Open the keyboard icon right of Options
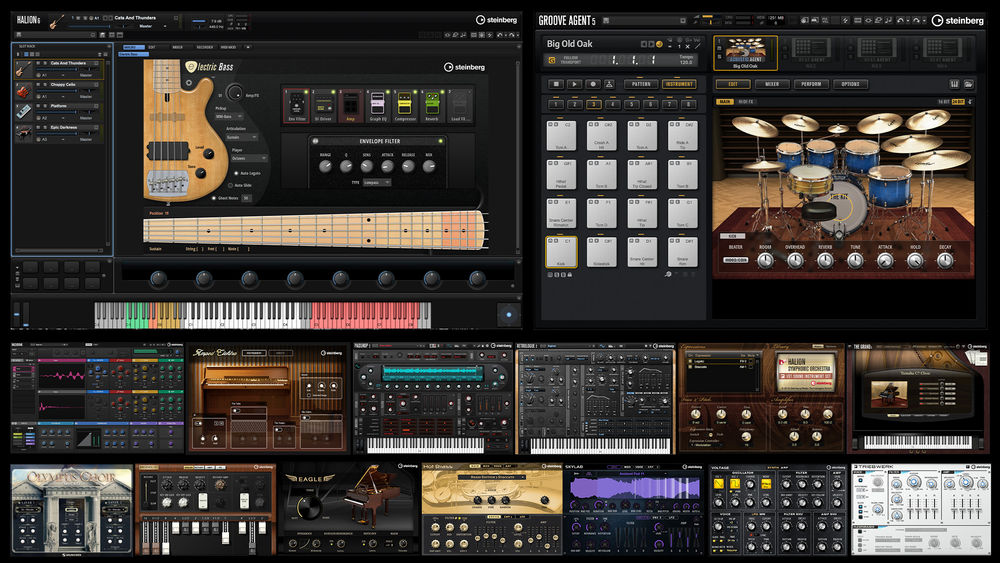Screen dimensions: 1000x563 pyautogui.click(x=955, y=84)
